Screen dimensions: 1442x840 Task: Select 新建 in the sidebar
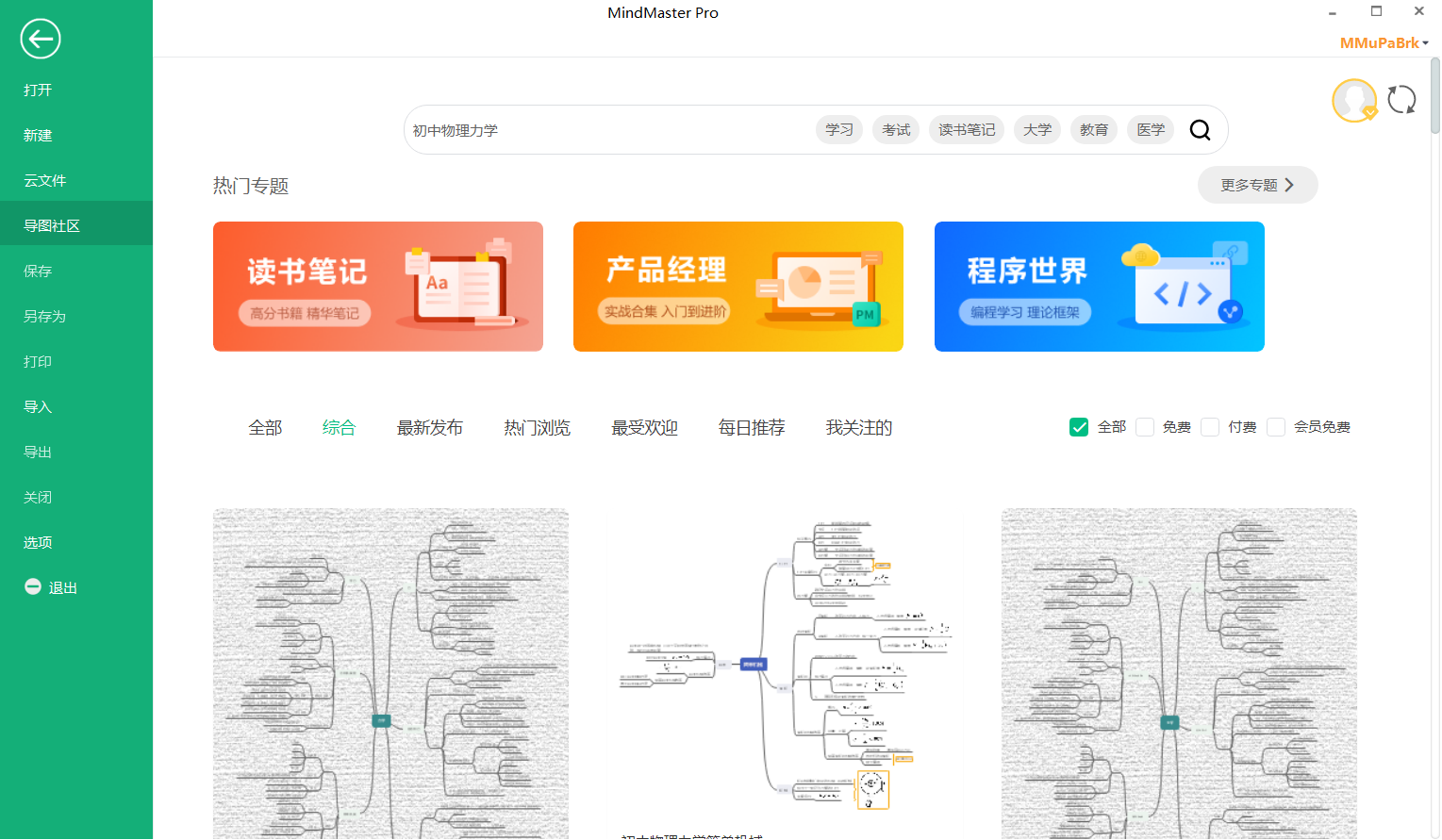(x=76, y=135)
